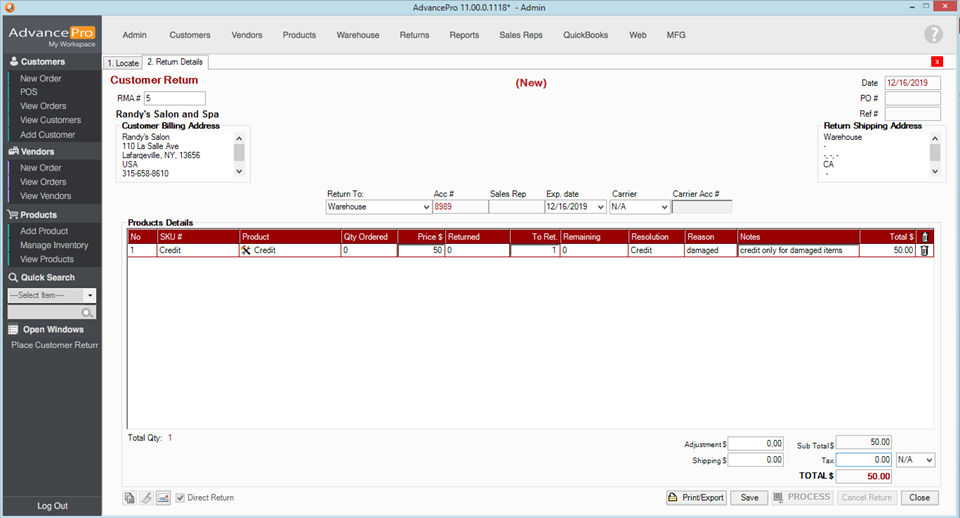The image size is (960, 518).
Task: Click the Print/Export button
Action: point(696,497)
